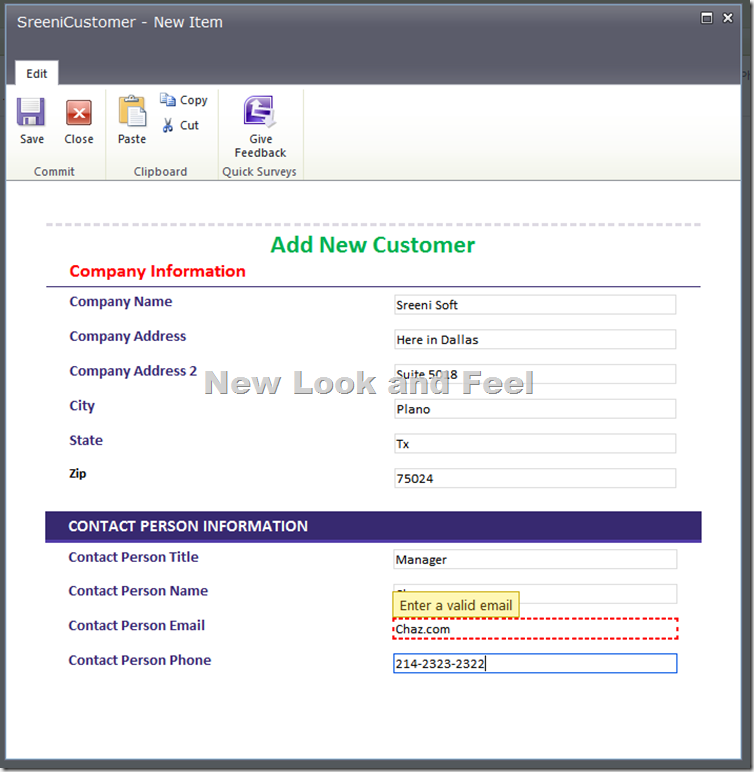754x772 pixels.
Task: Select the City field containing Plano
Action: 535,409
